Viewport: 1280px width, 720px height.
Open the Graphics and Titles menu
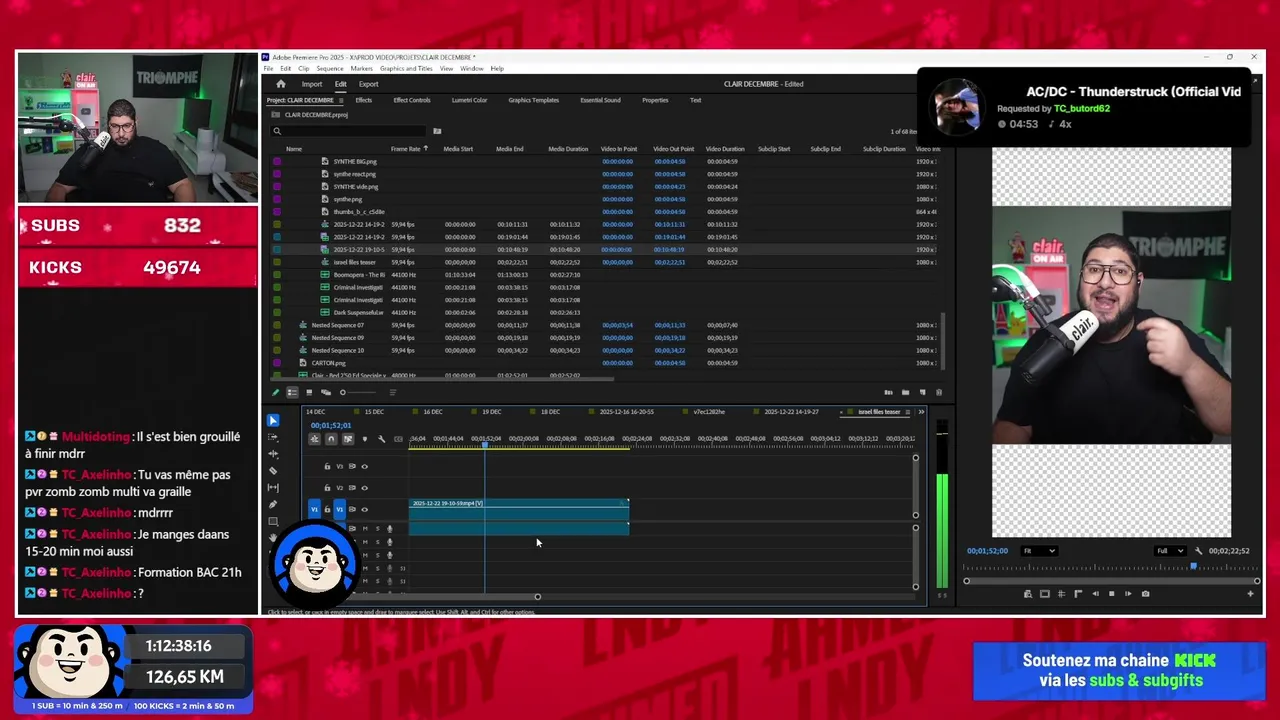[406, 69]
